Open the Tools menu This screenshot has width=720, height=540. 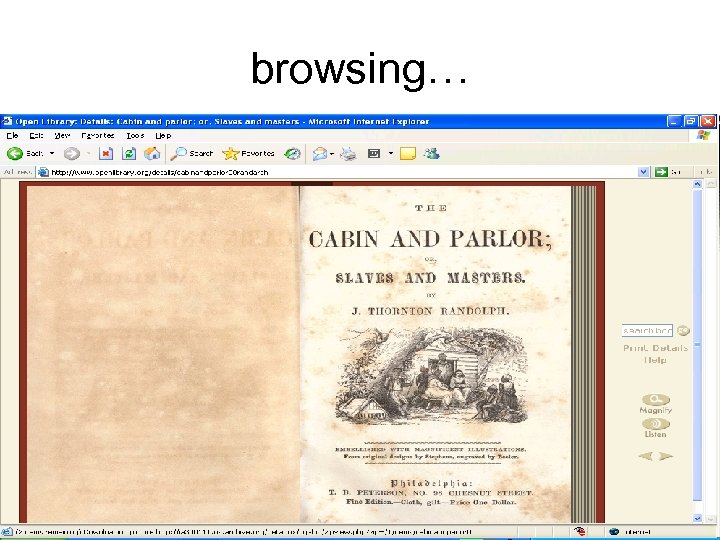click(135, 135)
